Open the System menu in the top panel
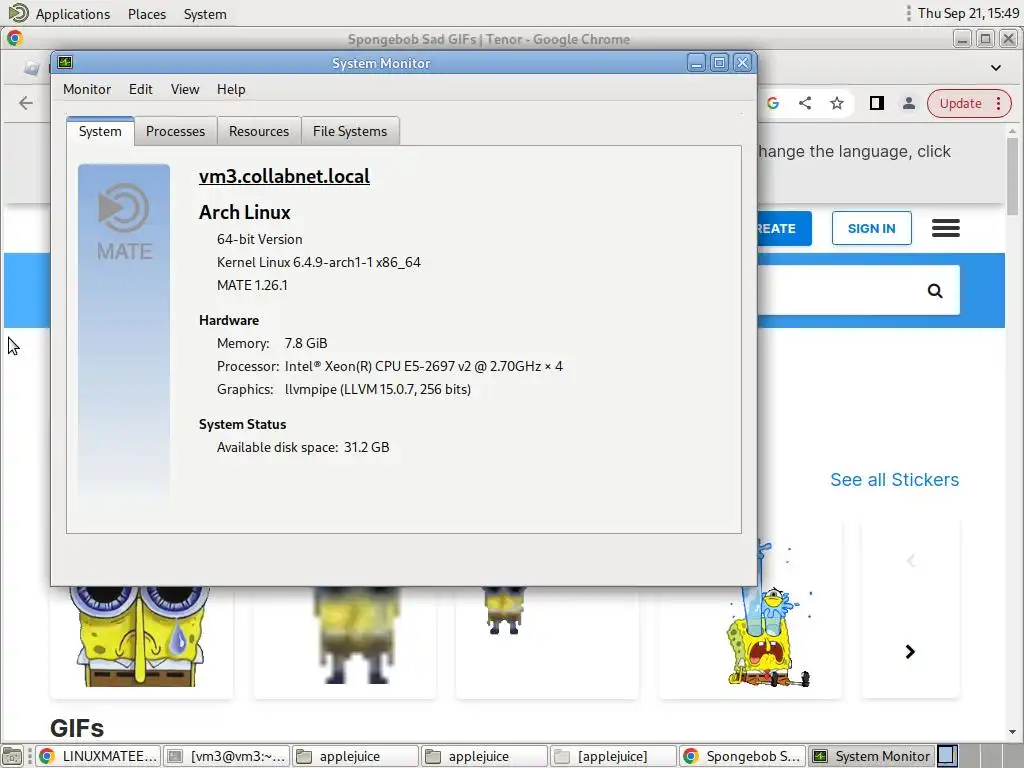The height and width of the screenshot is (768, 1024). point(205,14)
